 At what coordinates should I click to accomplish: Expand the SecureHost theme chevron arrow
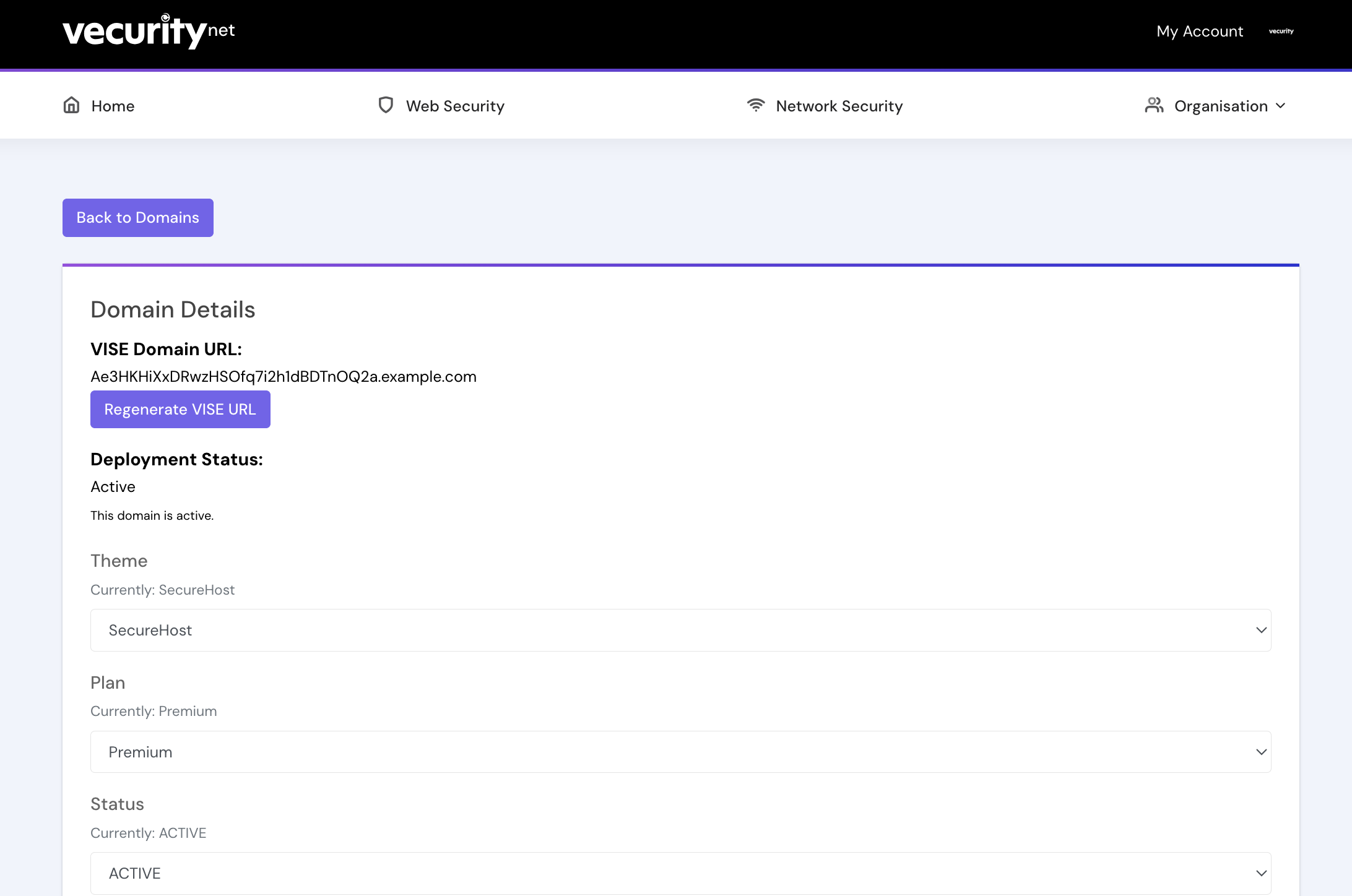coord(1261,630)
